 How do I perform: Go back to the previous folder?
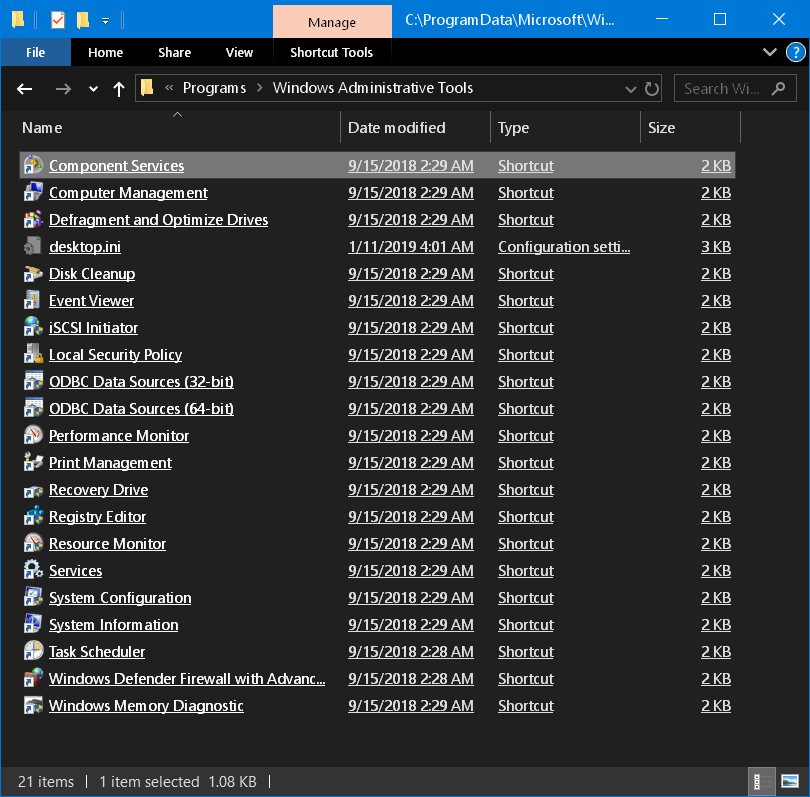[25, 89]
